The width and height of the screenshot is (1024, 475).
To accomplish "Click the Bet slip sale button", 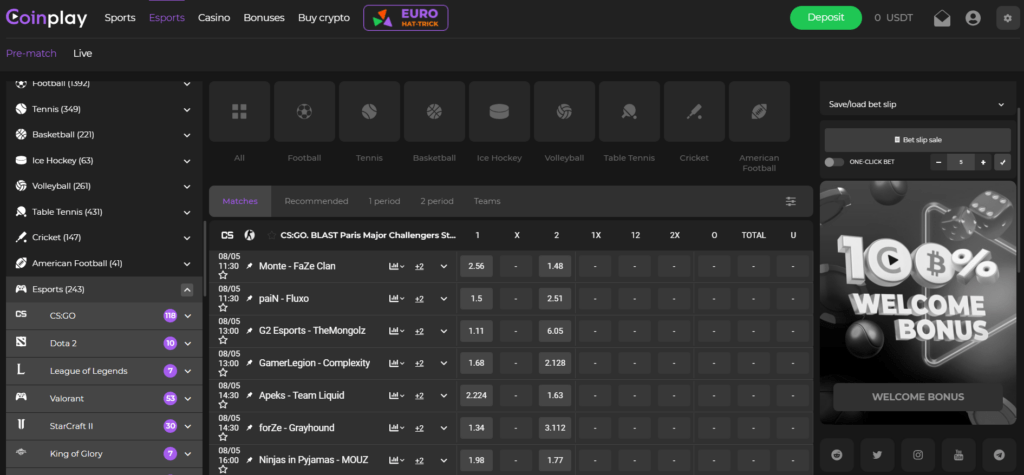I will tap(918, 140).
